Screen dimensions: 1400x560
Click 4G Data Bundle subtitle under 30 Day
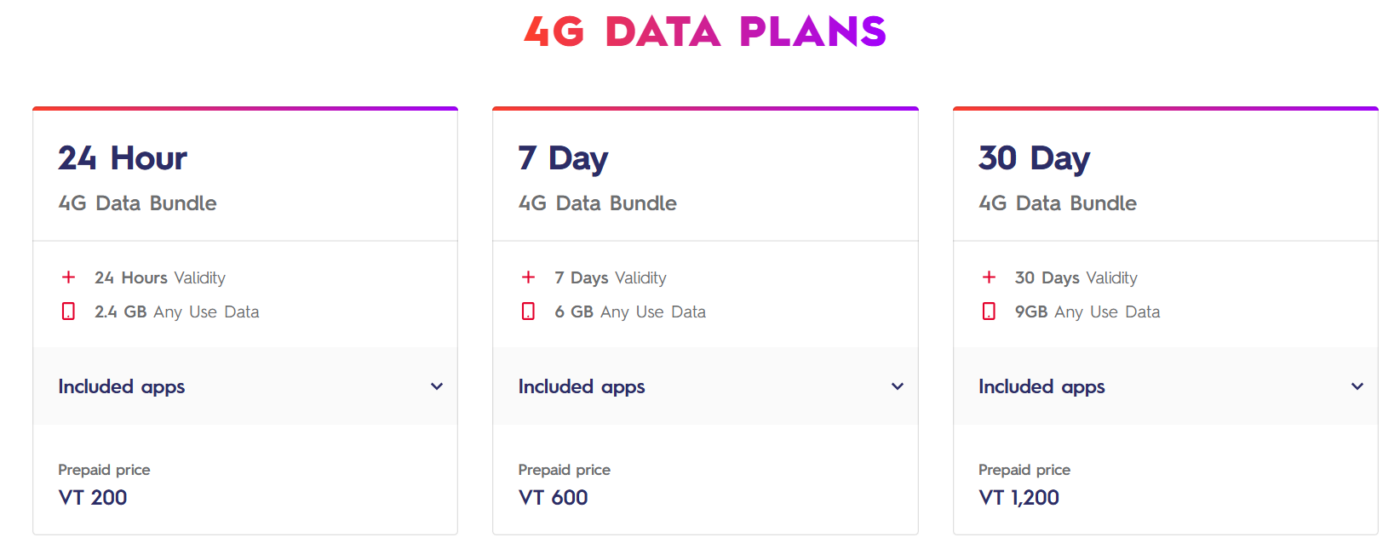1058,203
